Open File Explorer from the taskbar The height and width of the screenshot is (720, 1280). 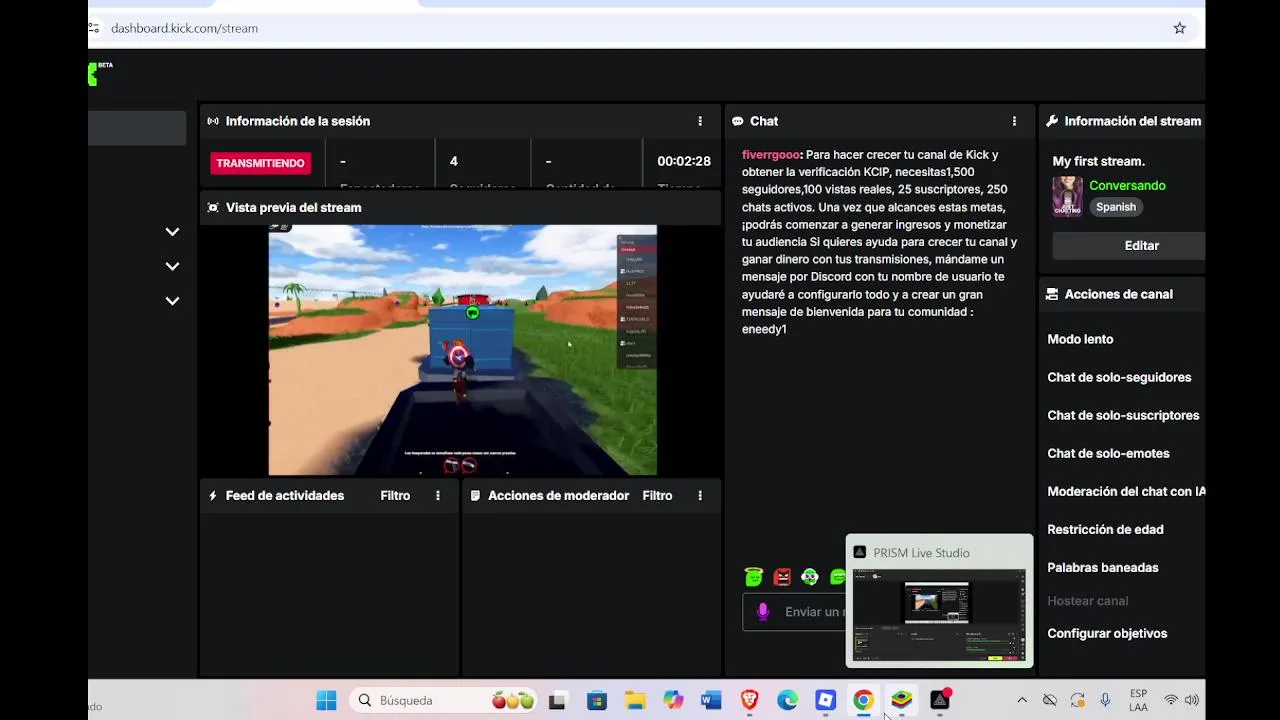(635, 700)
